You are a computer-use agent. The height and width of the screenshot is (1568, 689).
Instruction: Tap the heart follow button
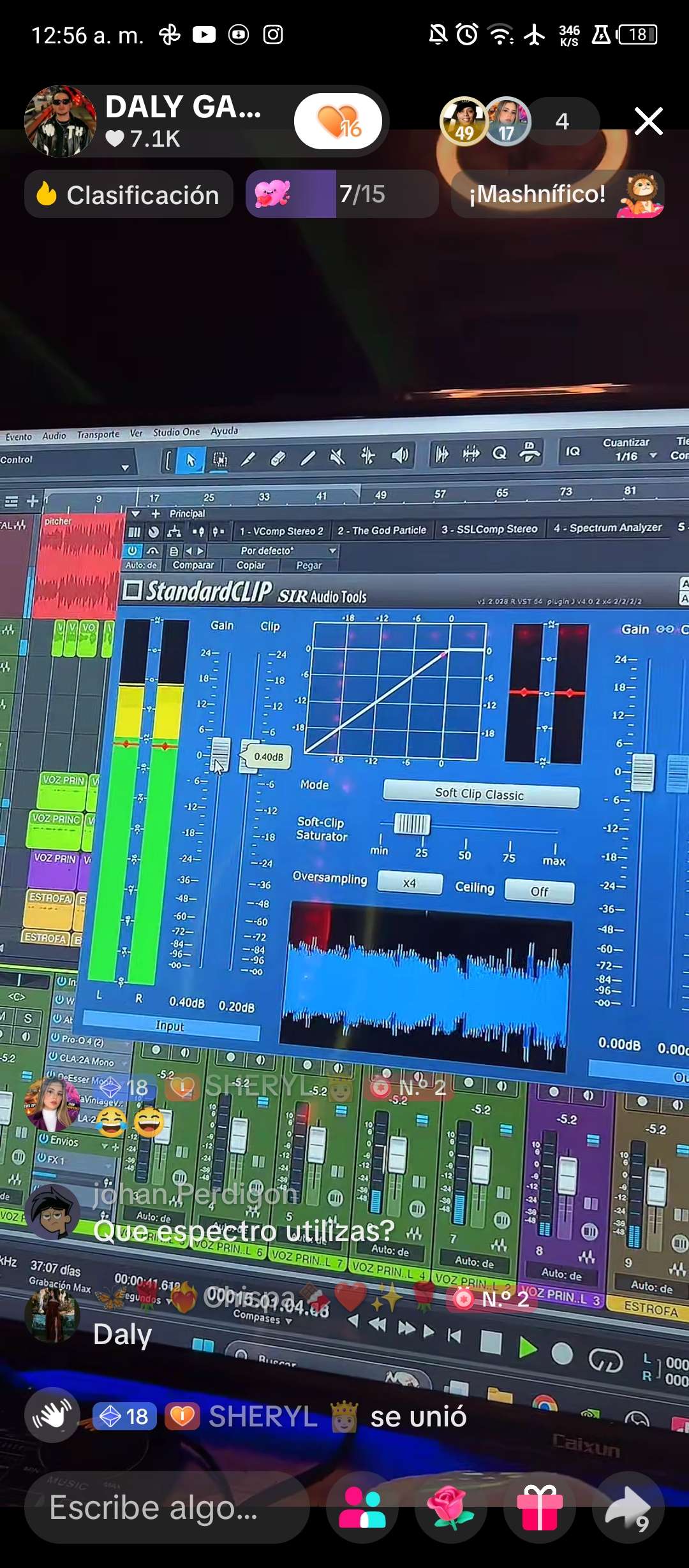(338, 121)
